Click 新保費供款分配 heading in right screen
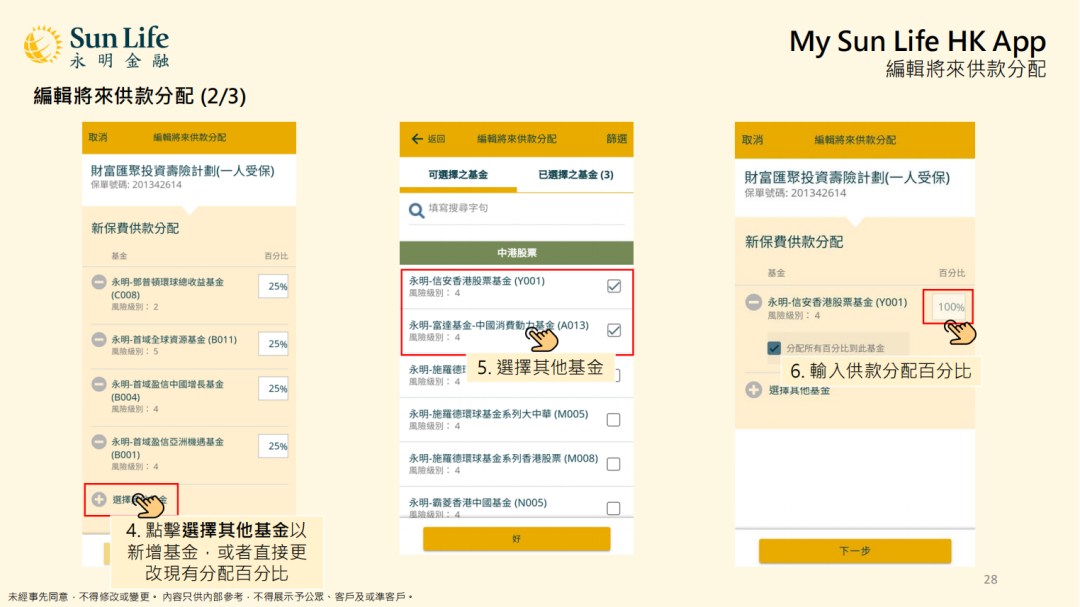The height and width of the screenshot is (607, 1080). click(x=793, y=242)
